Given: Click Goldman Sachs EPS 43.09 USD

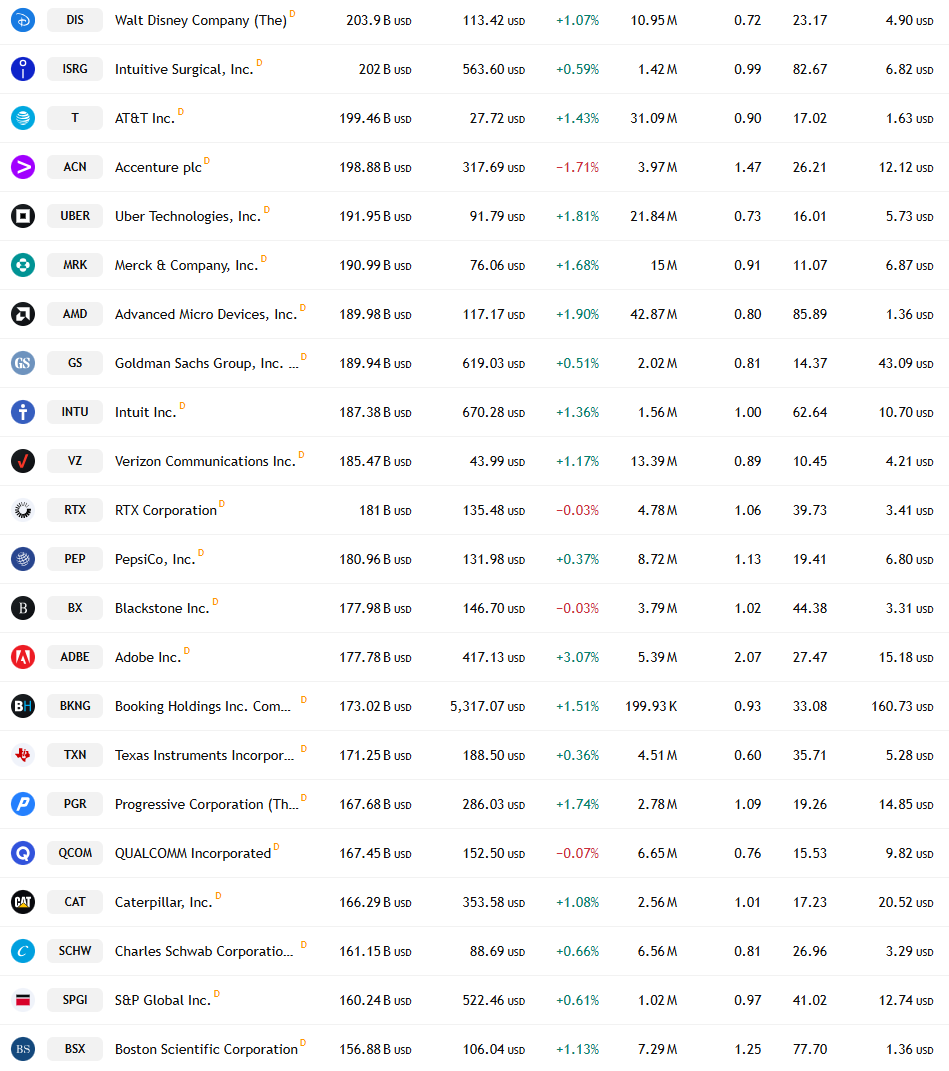Looking at the screenshot, I should pyautogui.click(x=905, y=363).
